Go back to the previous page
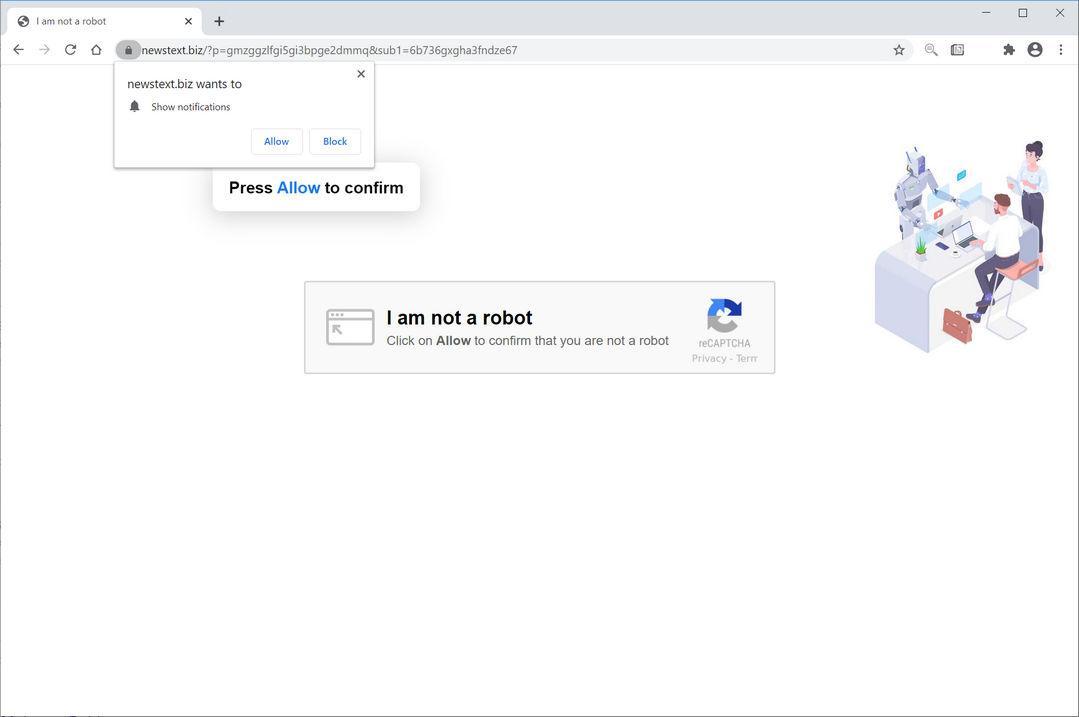1079x717 pixels. tap(17, 49)
